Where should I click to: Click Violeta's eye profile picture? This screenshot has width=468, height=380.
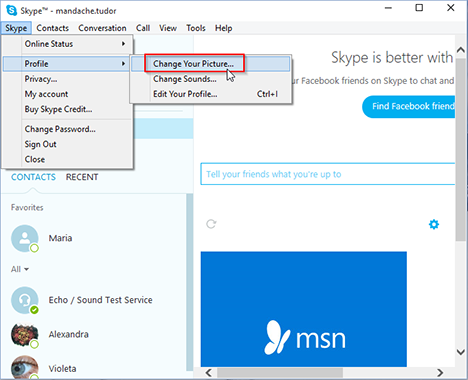point(25,368)
